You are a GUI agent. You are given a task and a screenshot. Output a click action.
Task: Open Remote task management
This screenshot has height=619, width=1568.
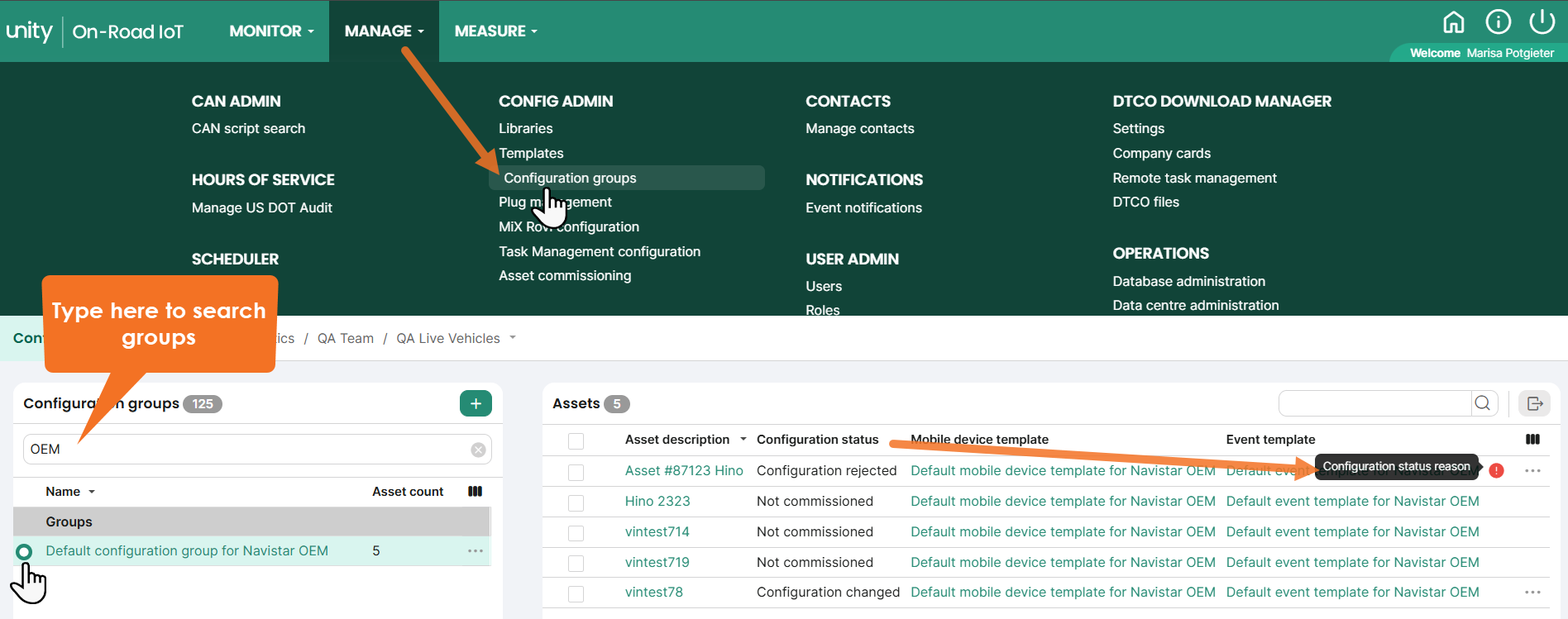1194,178
